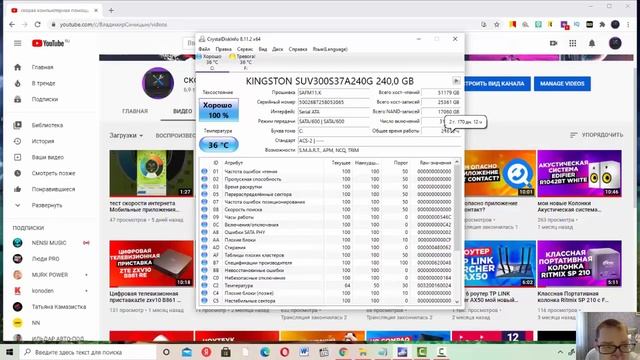Switch to the ВИДЕО channel tab
Image resolution: width=640 pixels, height=360 pixels.
tap(182, 111)
